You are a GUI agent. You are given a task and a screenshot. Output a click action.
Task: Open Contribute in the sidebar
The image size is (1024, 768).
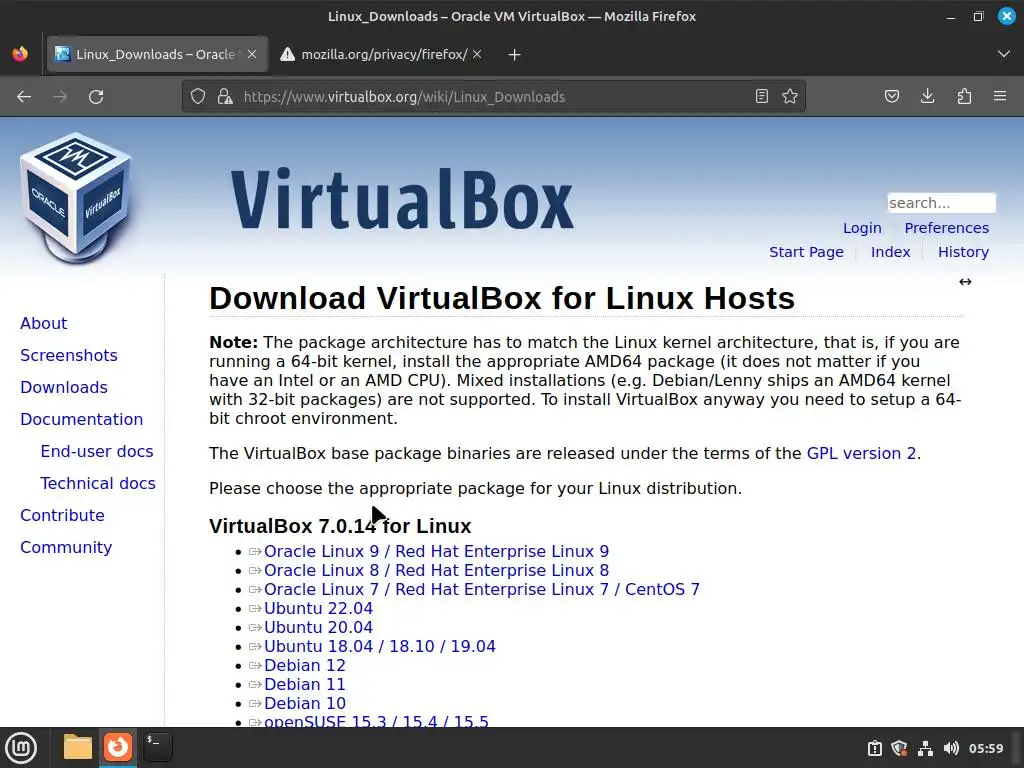62,515
